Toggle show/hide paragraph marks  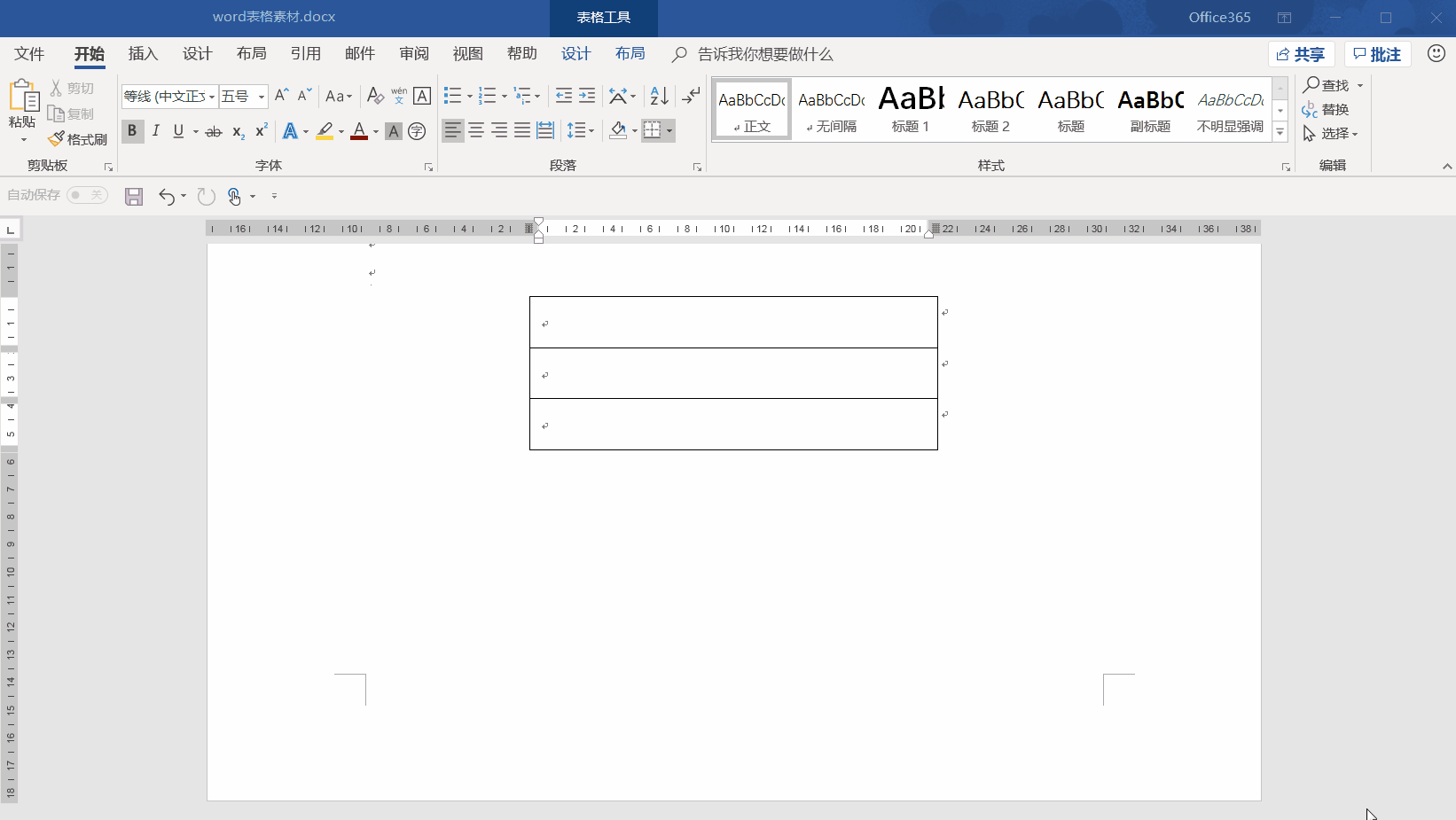[x=691, y=95]
